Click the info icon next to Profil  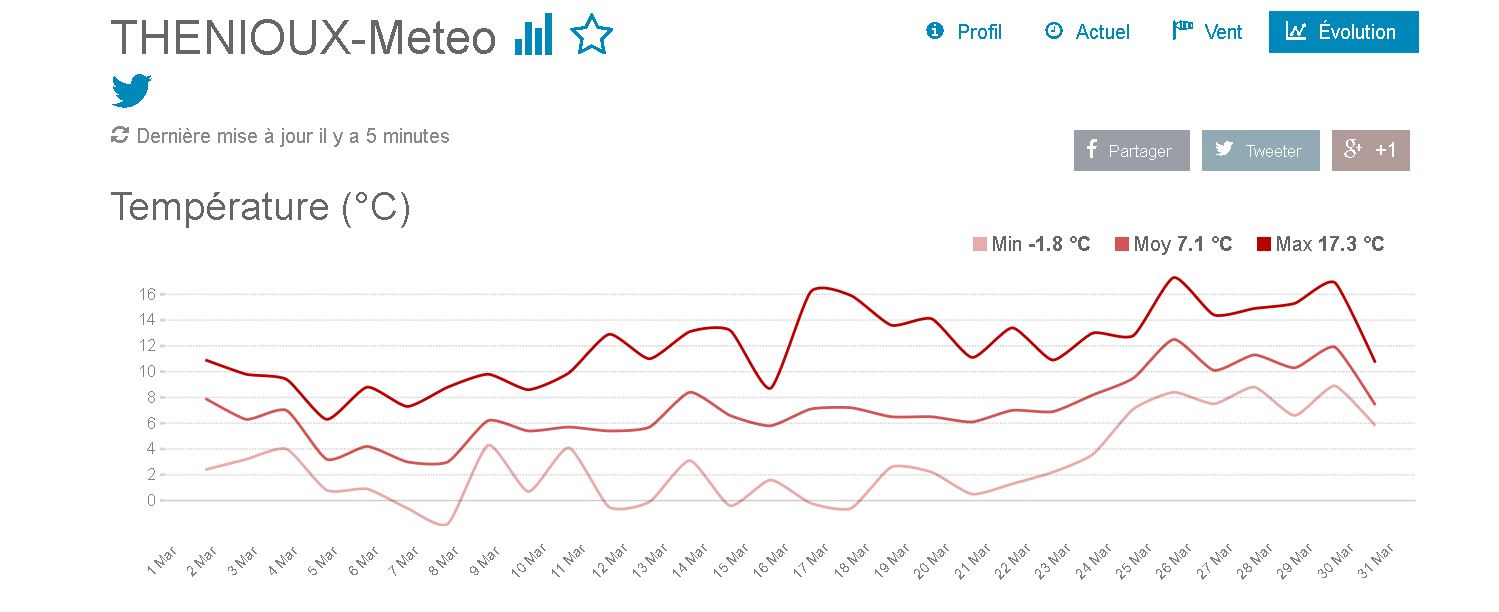click(x=935, y=31)
